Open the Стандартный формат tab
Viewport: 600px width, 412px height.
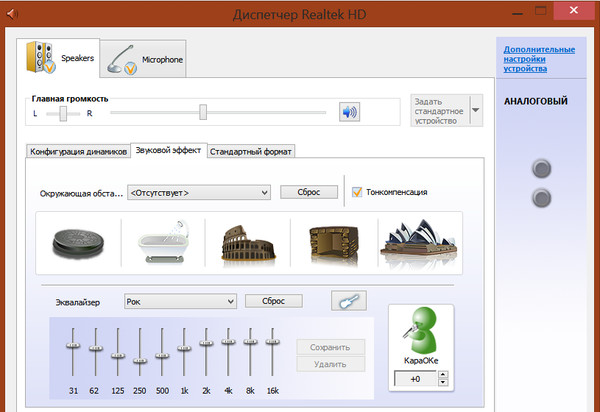click(251, 151)
